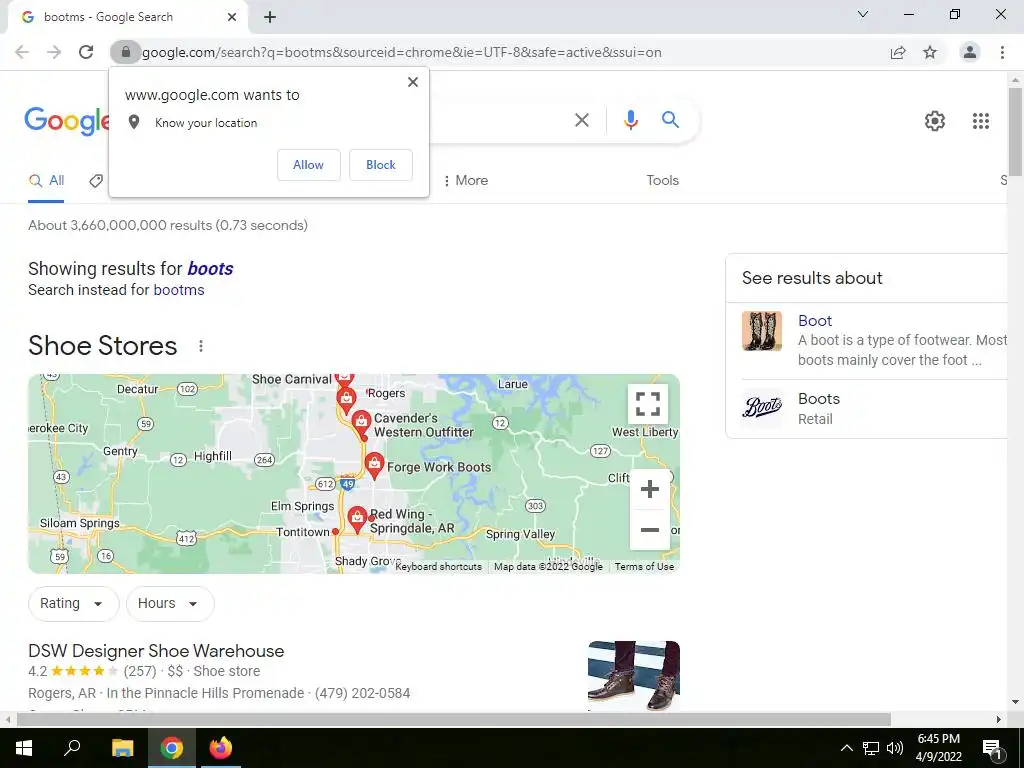Open the Boots Retail result
This screenshot has width=1024, height=768.
(818, 399)
